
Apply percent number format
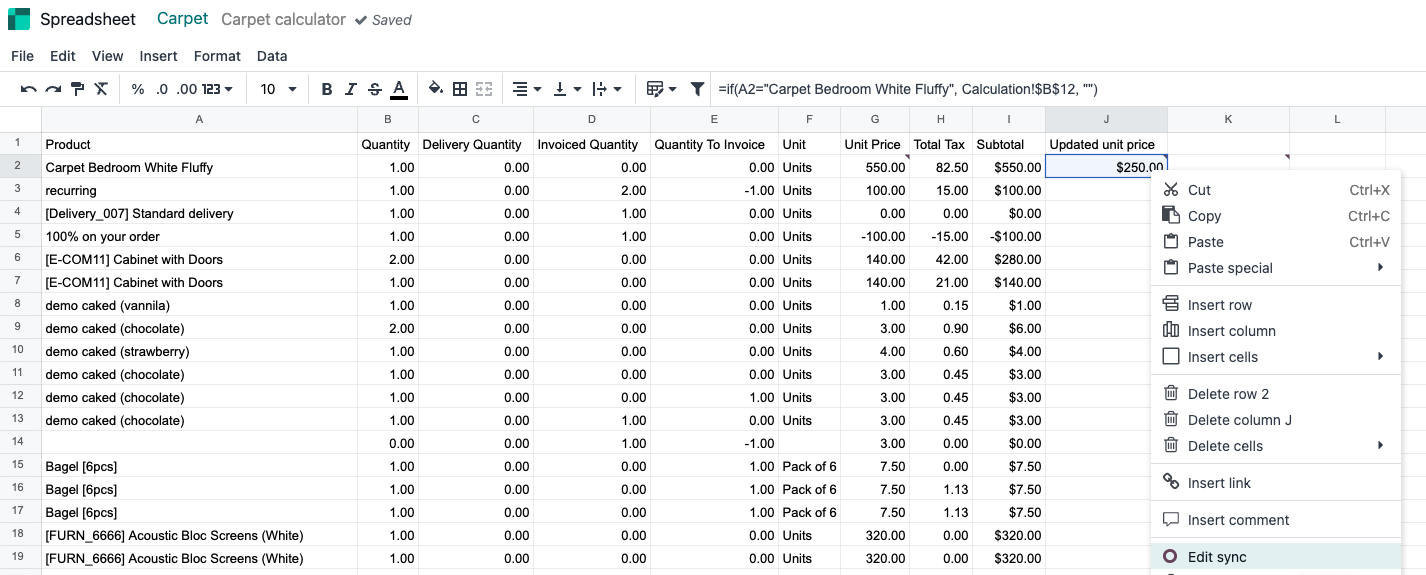(x=138, y=89)
